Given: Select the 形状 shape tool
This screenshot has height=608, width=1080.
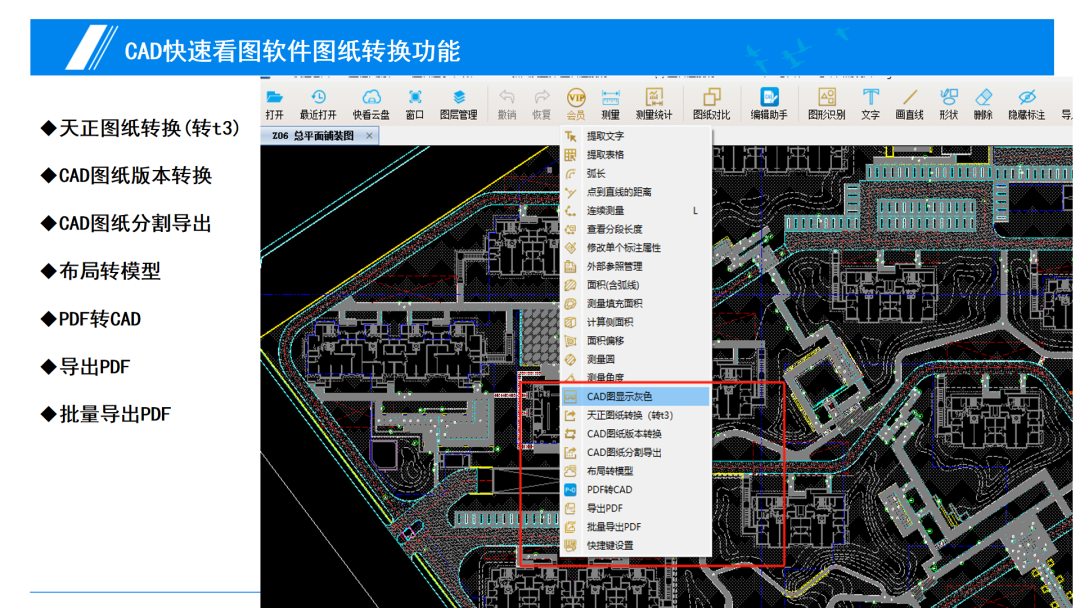Looking at the screenshot, I should [x=947, y=103].
